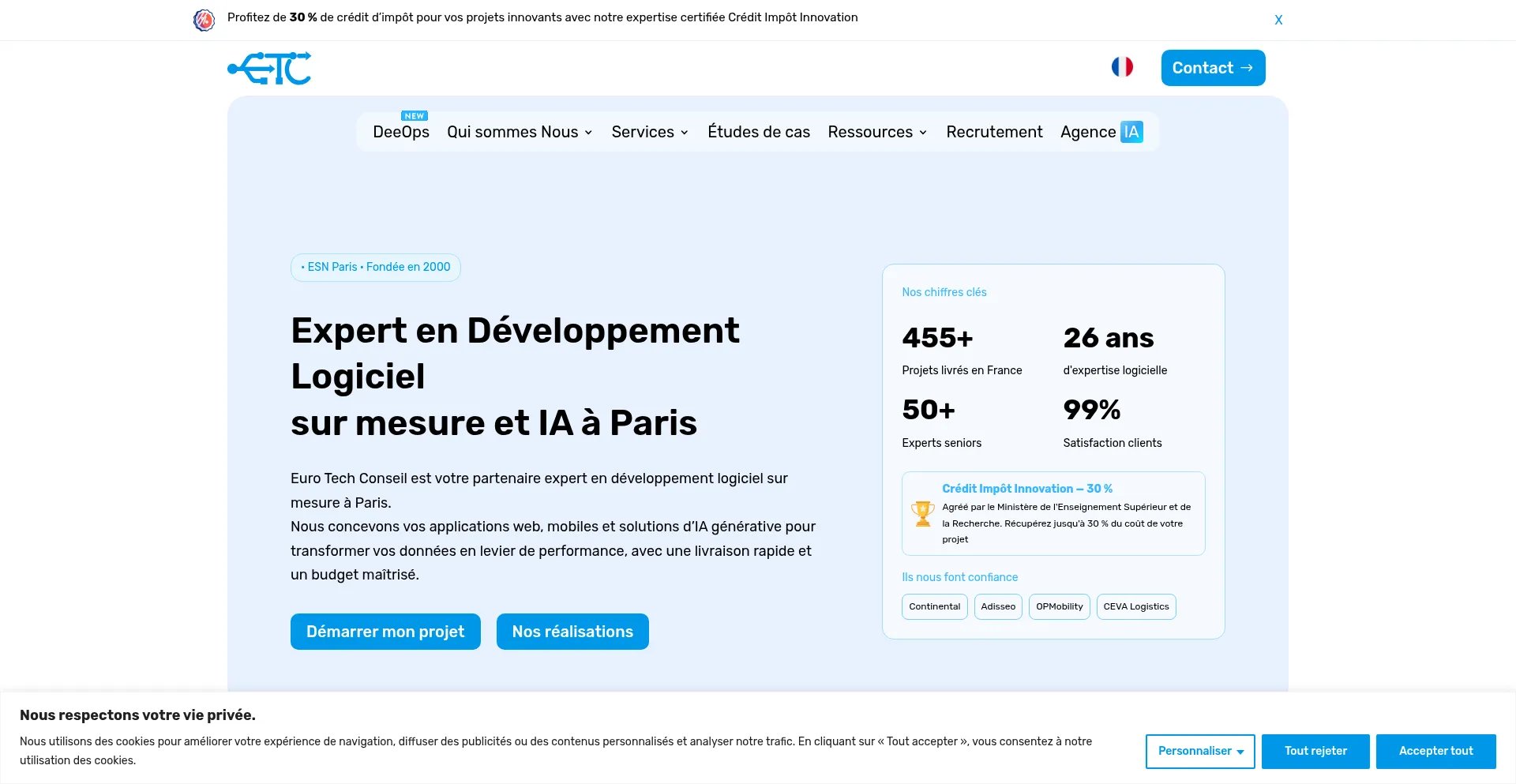1516x784 pixels.
Task: Close the top promo banner with X
Action: click(1278, 20)
